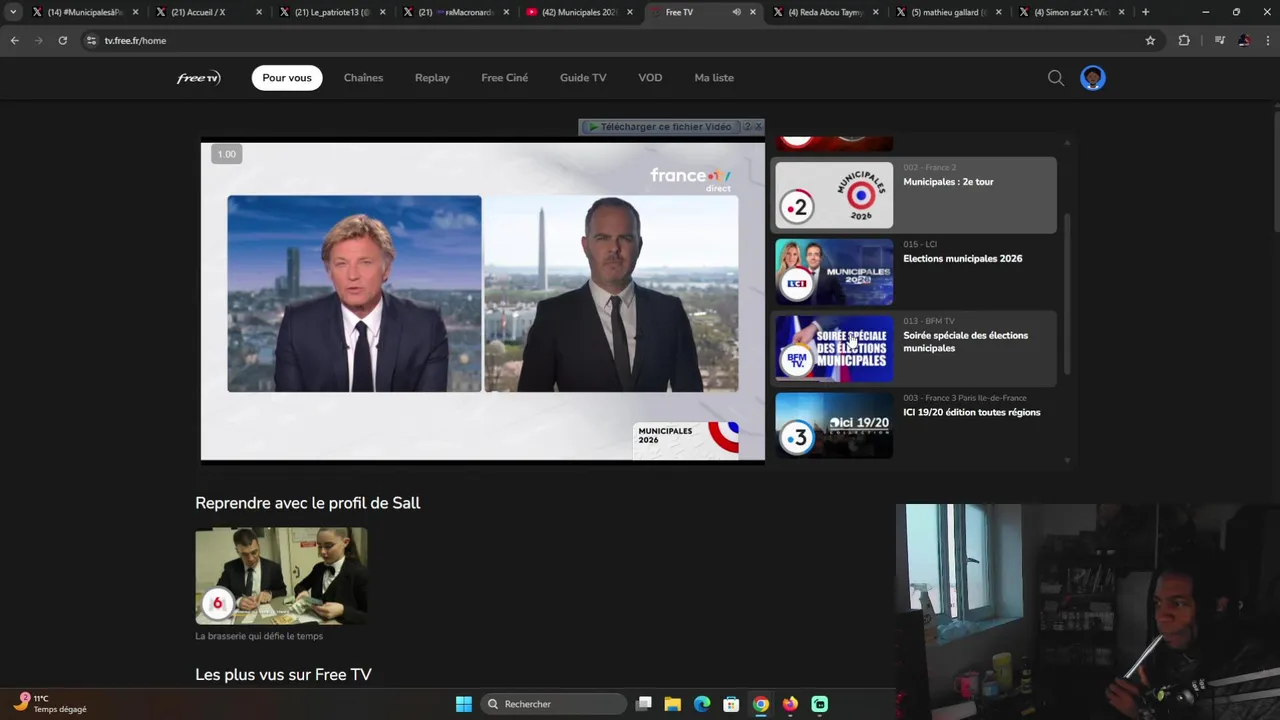Image resolution: width=1280 pixels, height=720 pixels.
Task: Open Free Ciné section
Action: [504, 78]
